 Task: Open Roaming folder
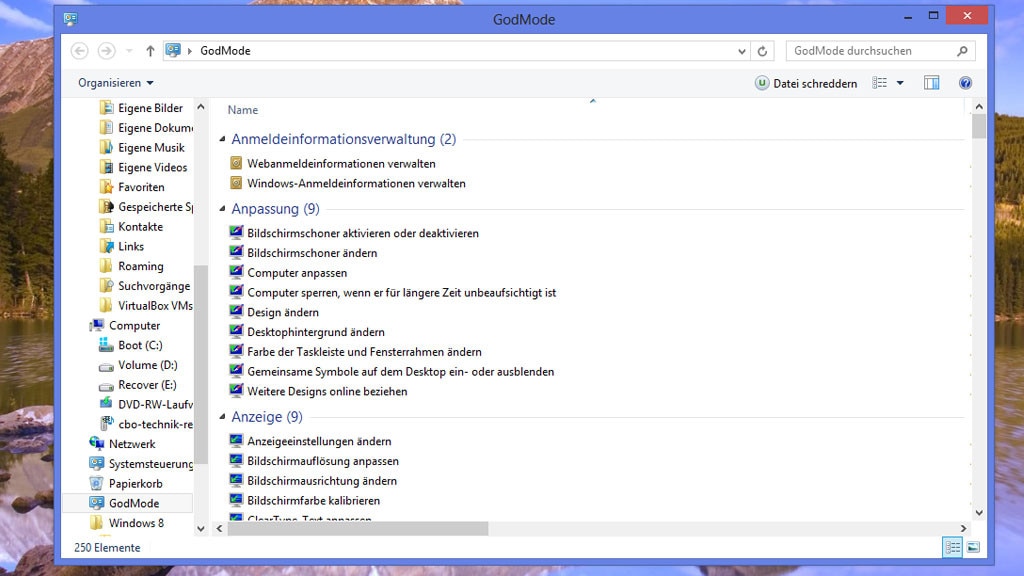point(131,266)
